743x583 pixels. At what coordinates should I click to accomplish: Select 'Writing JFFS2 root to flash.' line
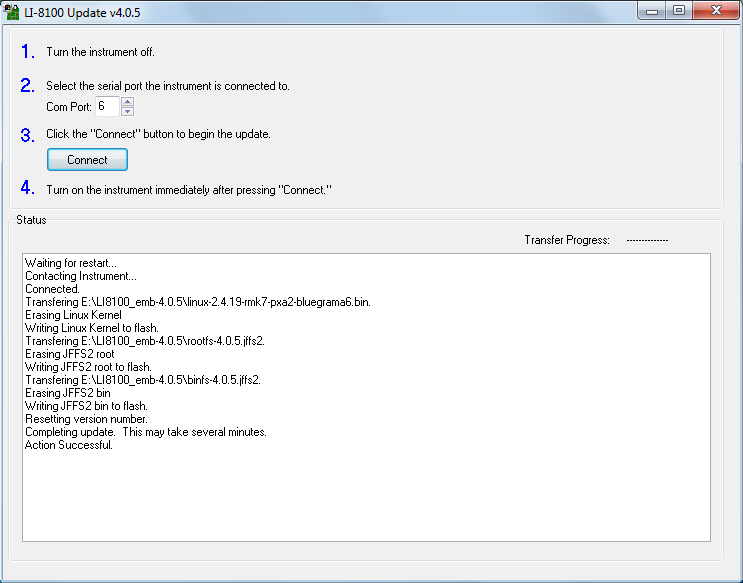click(x=88, y=367)
